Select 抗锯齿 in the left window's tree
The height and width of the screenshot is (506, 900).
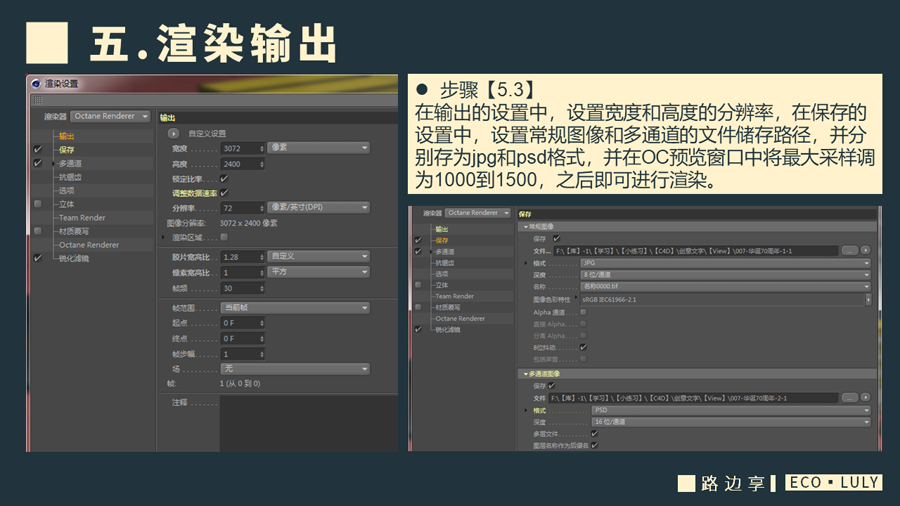point(70,177)
